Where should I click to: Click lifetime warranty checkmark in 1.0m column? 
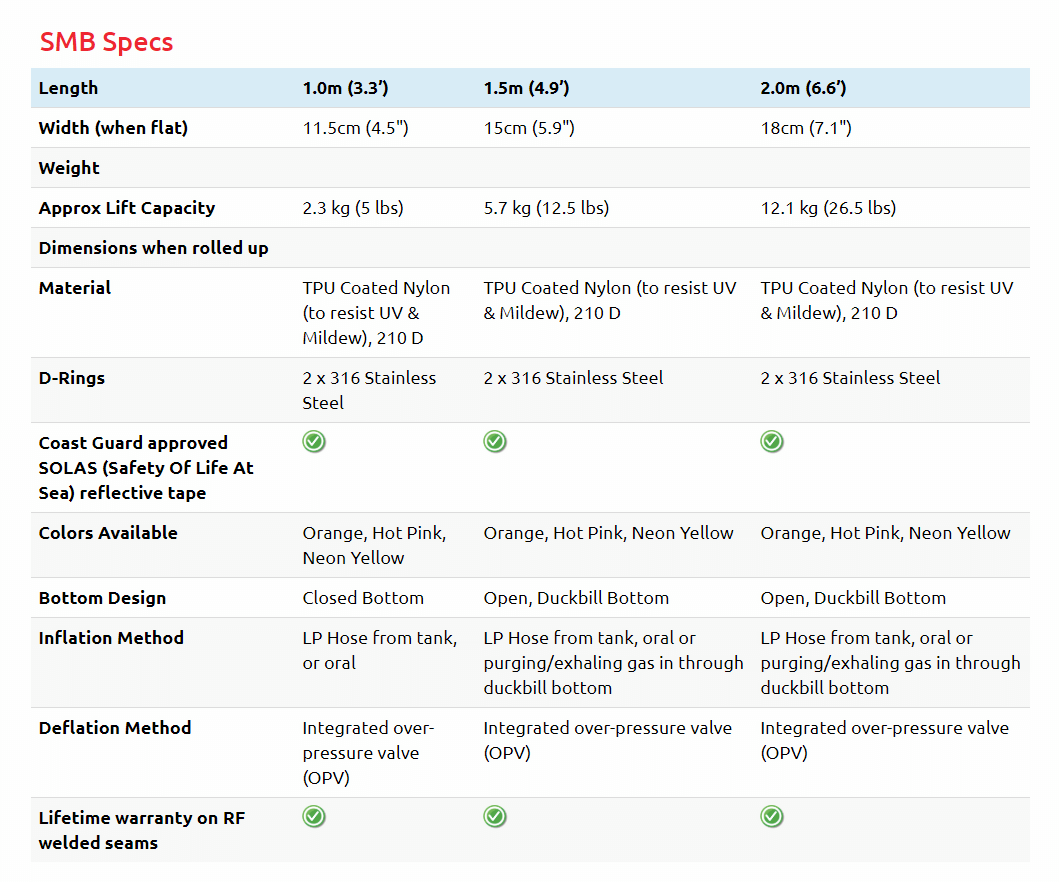tap(314, 817)
